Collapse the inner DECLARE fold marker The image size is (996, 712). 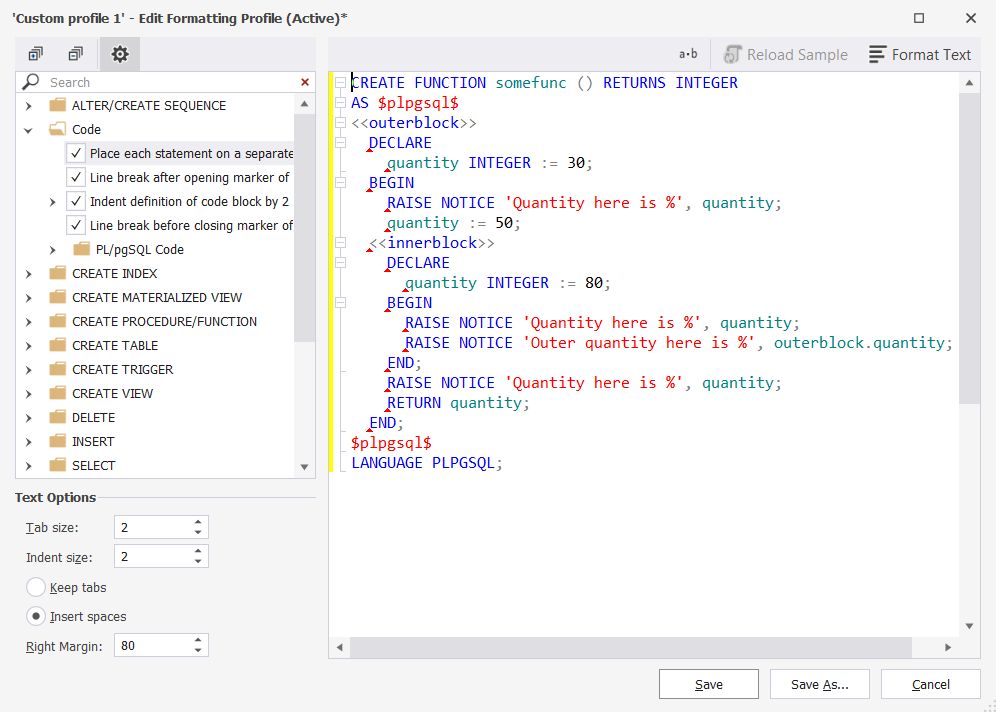(x=340, y=263)
